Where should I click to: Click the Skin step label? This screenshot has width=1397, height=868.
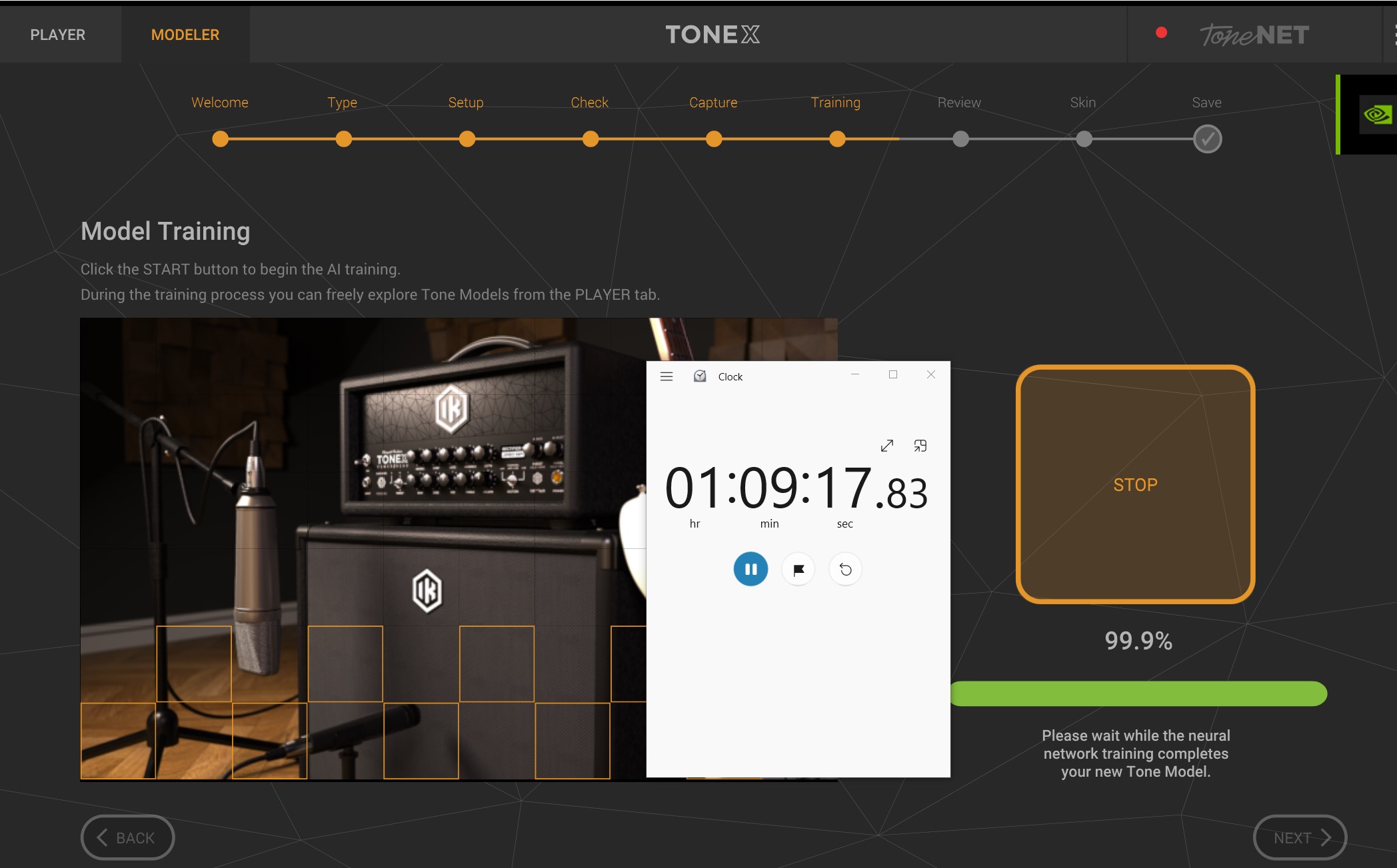1083,103
